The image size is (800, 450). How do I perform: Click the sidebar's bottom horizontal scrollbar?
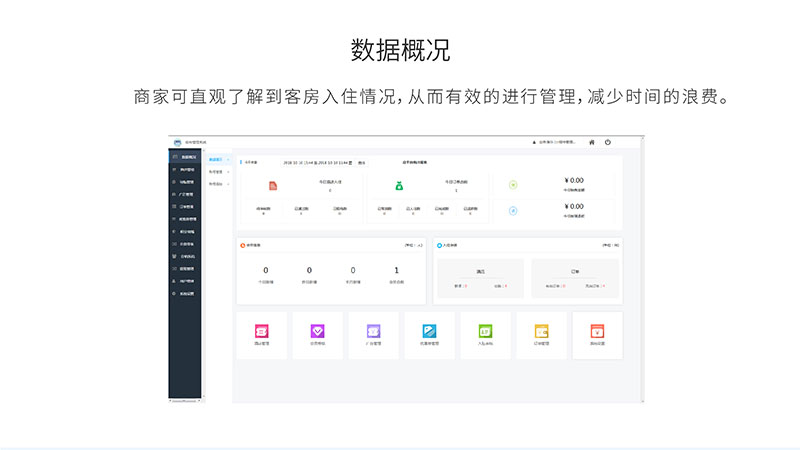click(x=185, y=401)
